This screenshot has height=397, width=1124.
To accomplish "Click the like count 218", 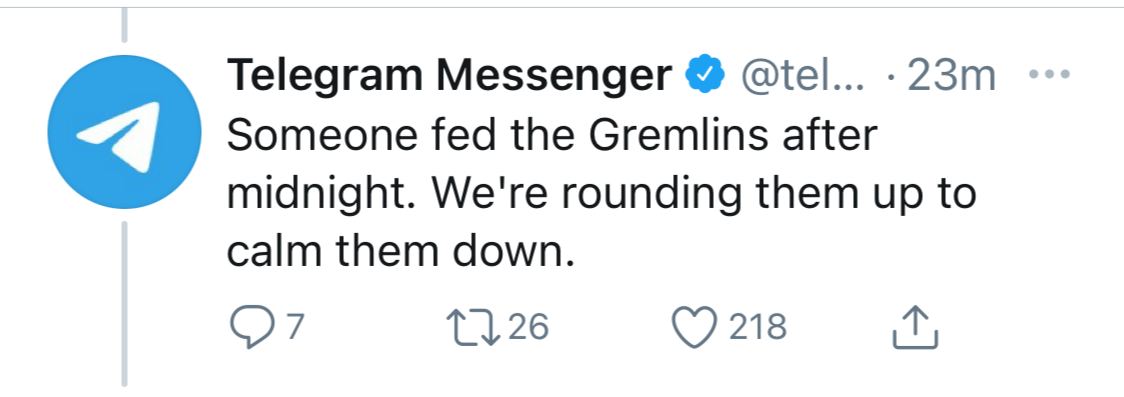I will coord(758,327).
